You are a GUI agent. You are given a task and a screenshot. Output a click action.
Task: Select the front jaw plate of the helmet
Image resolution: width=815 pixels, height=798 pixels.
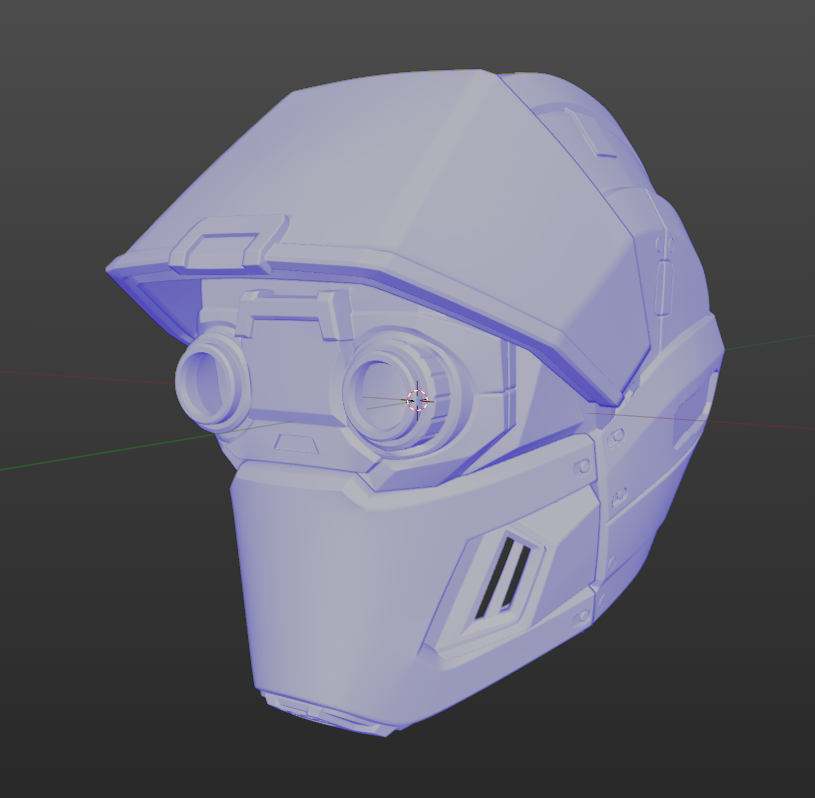coord(333,587)
